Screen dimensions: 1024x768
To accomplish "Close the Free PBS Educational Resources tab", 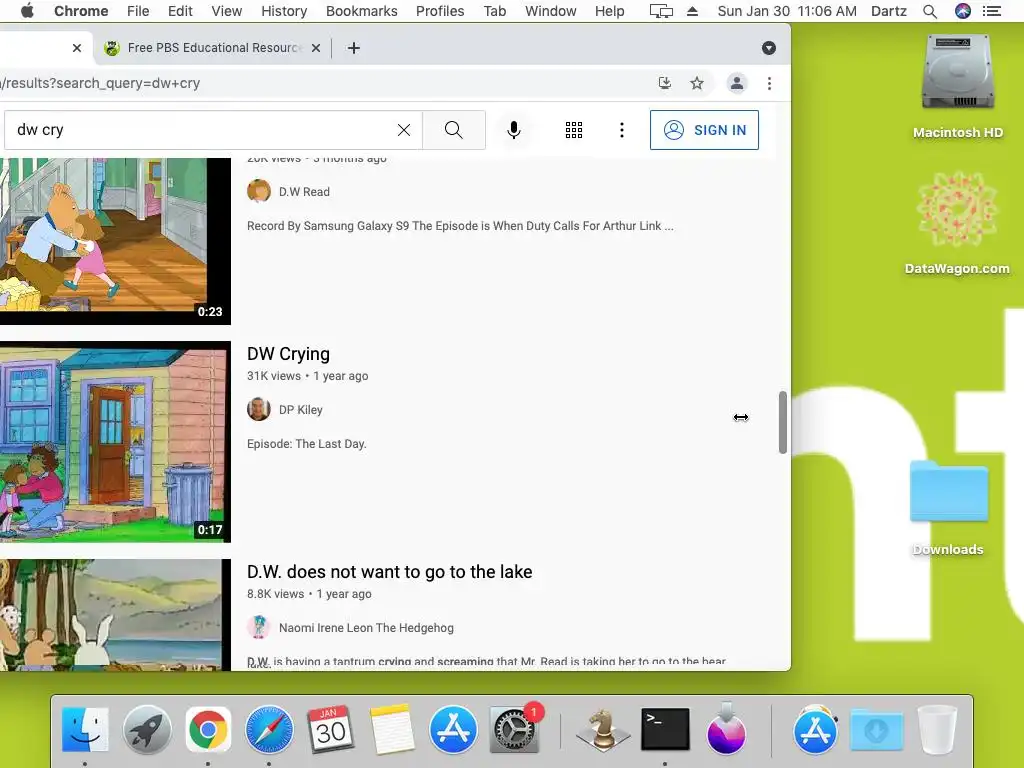I will pos(316,48).
